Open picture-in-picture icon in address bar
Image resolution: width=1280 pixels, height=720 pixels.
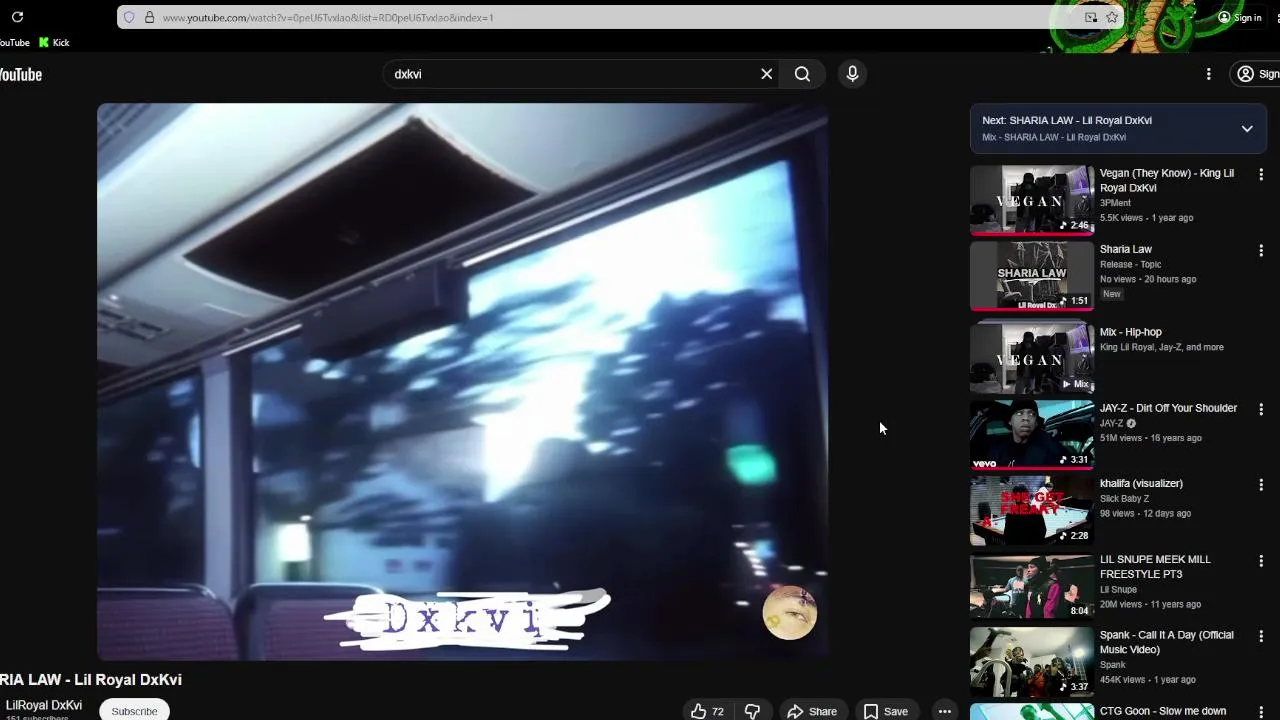[1091, 17]
